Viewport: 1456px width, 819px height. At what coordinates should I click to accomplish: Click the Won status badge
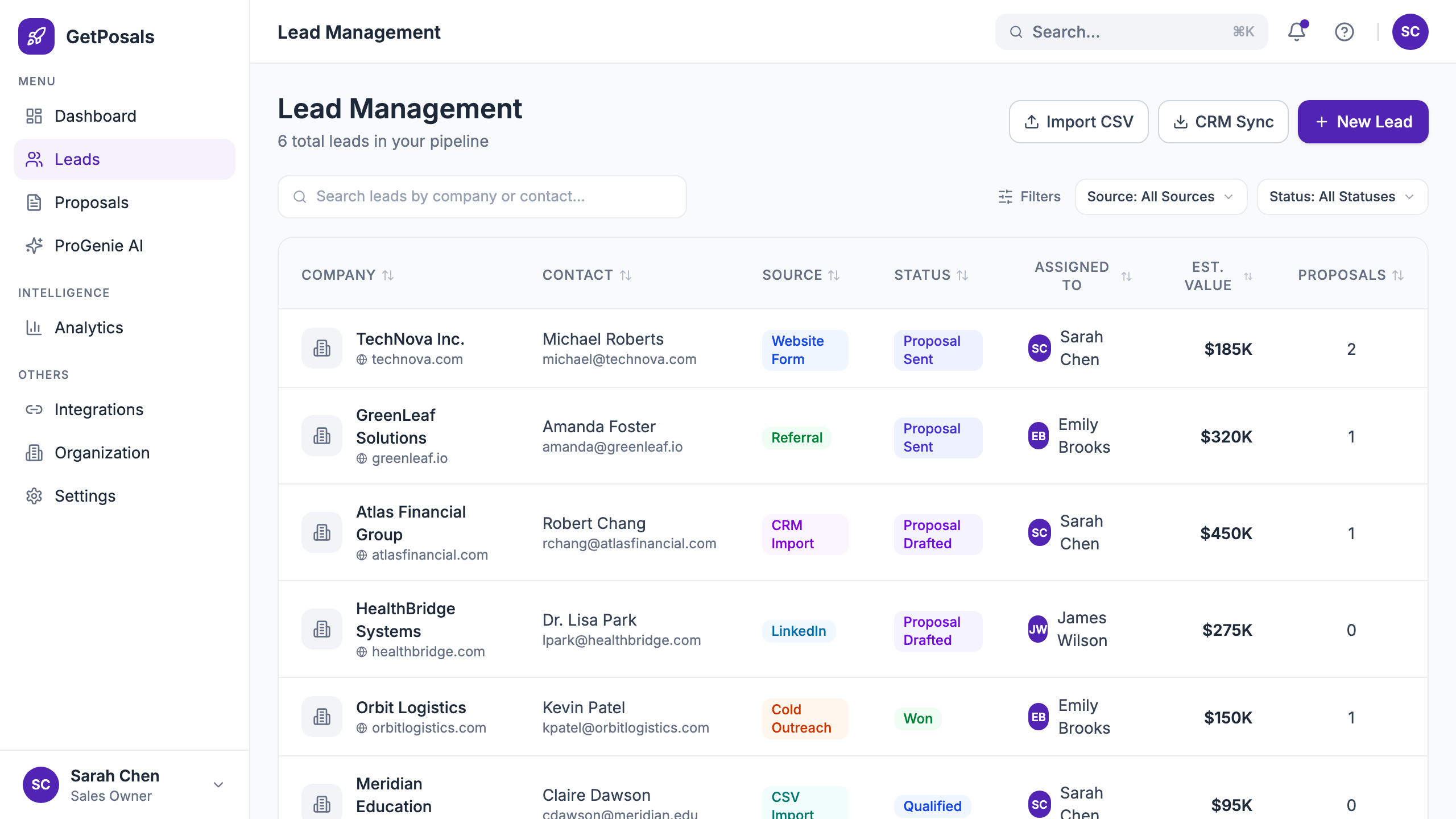(918, 719)
